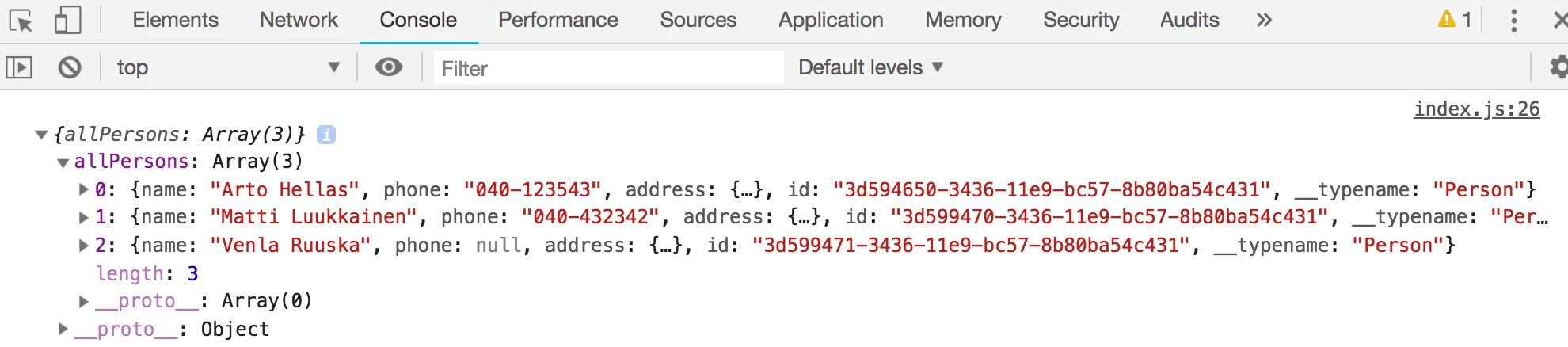Switch to the Network tab

pyautogui.click(x=299, y=20)
